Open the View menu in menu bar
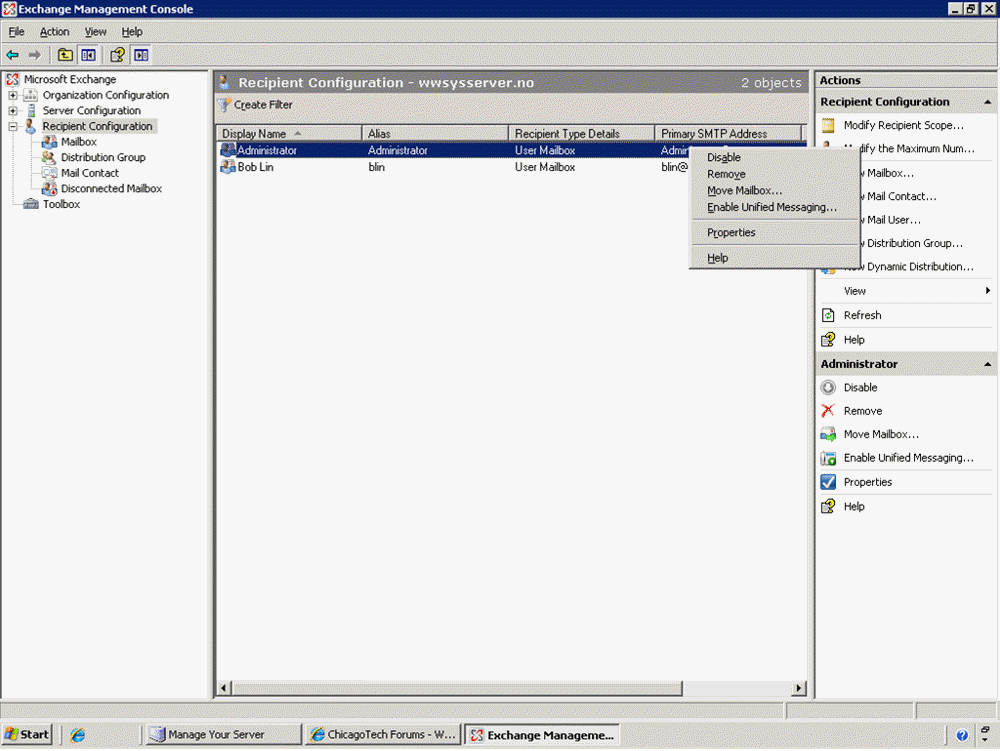Viewport: 1000px width, 751px height. point(96,31)
